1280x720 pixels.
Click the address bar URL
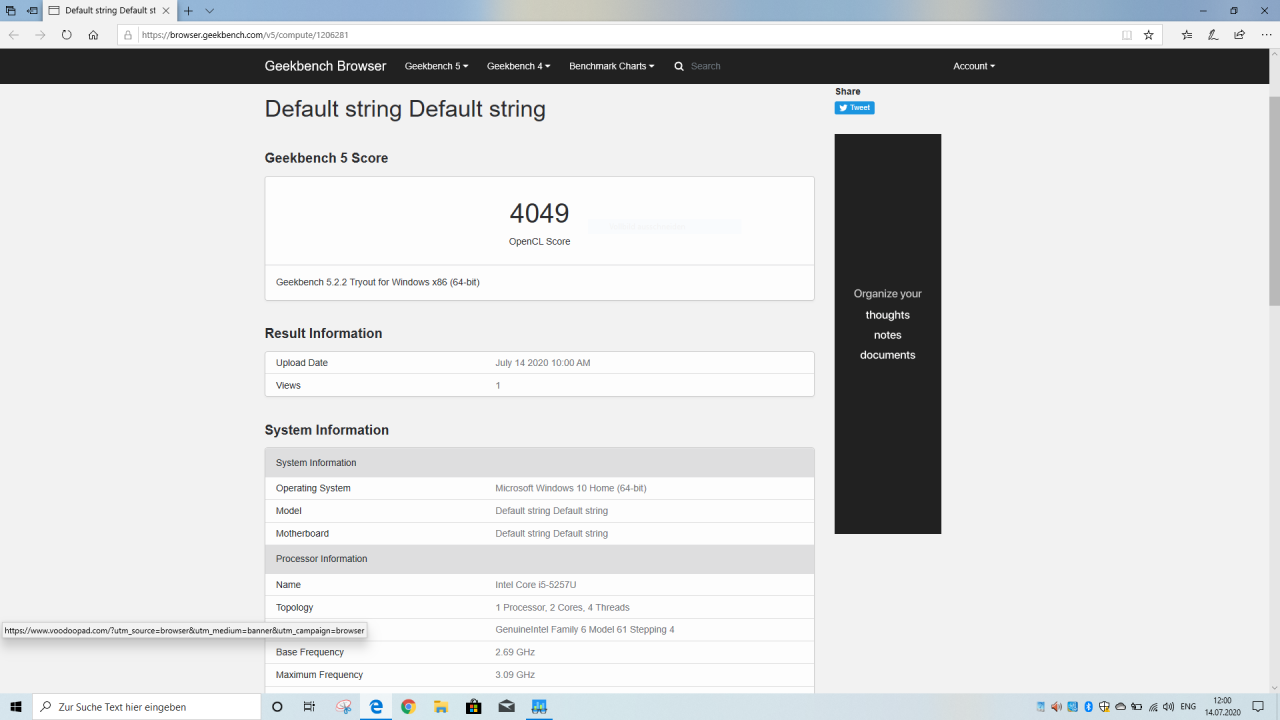point(245,34)
